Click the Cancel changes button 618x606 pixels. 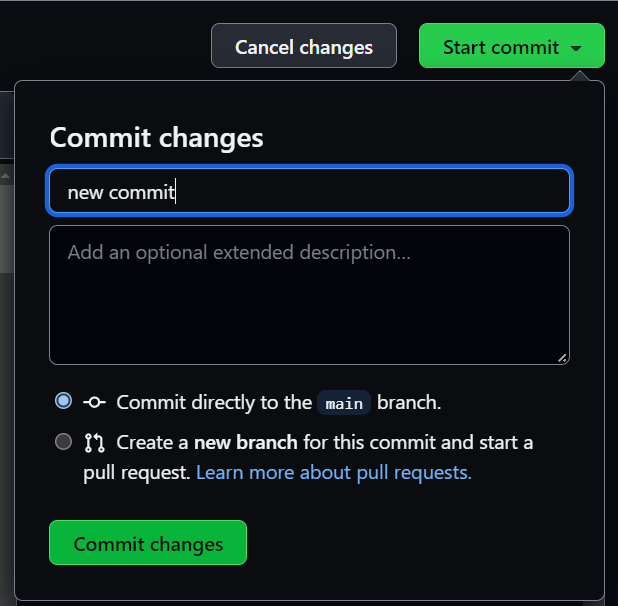[304, 46]
